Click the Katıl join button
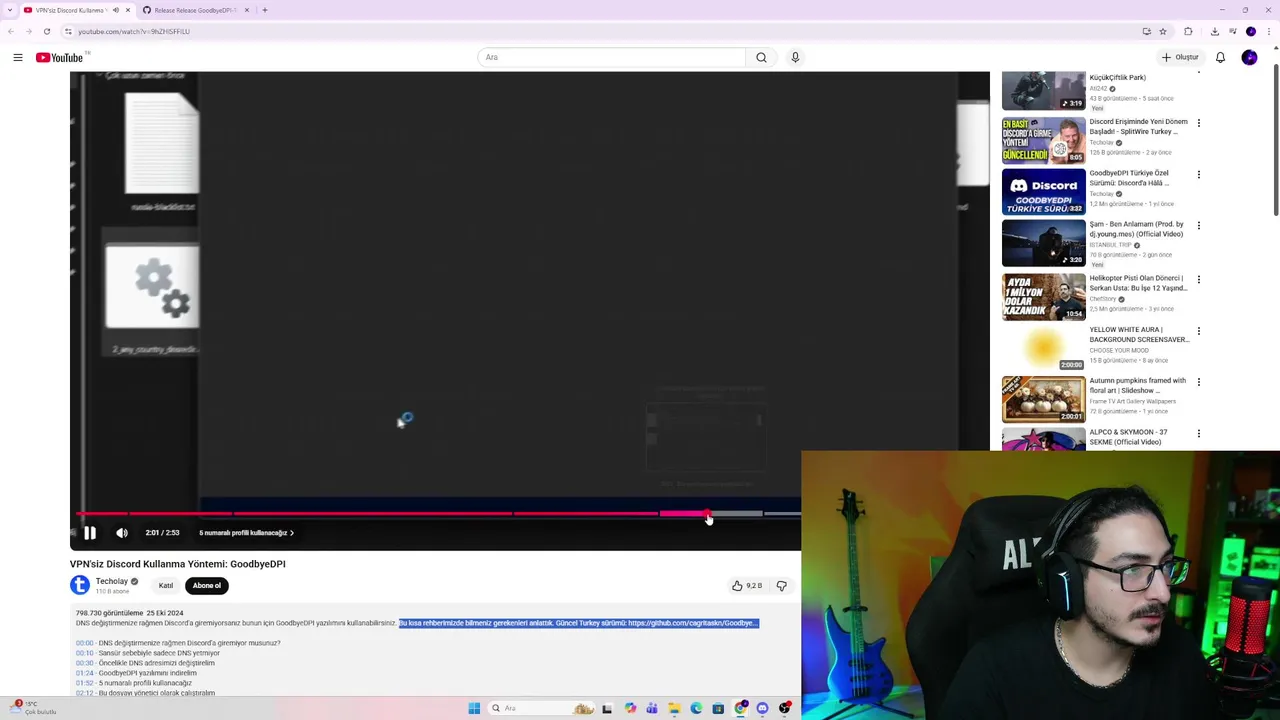Image resolution: width=1280 pixels, height=720 pixels. [x=166, y=586]
